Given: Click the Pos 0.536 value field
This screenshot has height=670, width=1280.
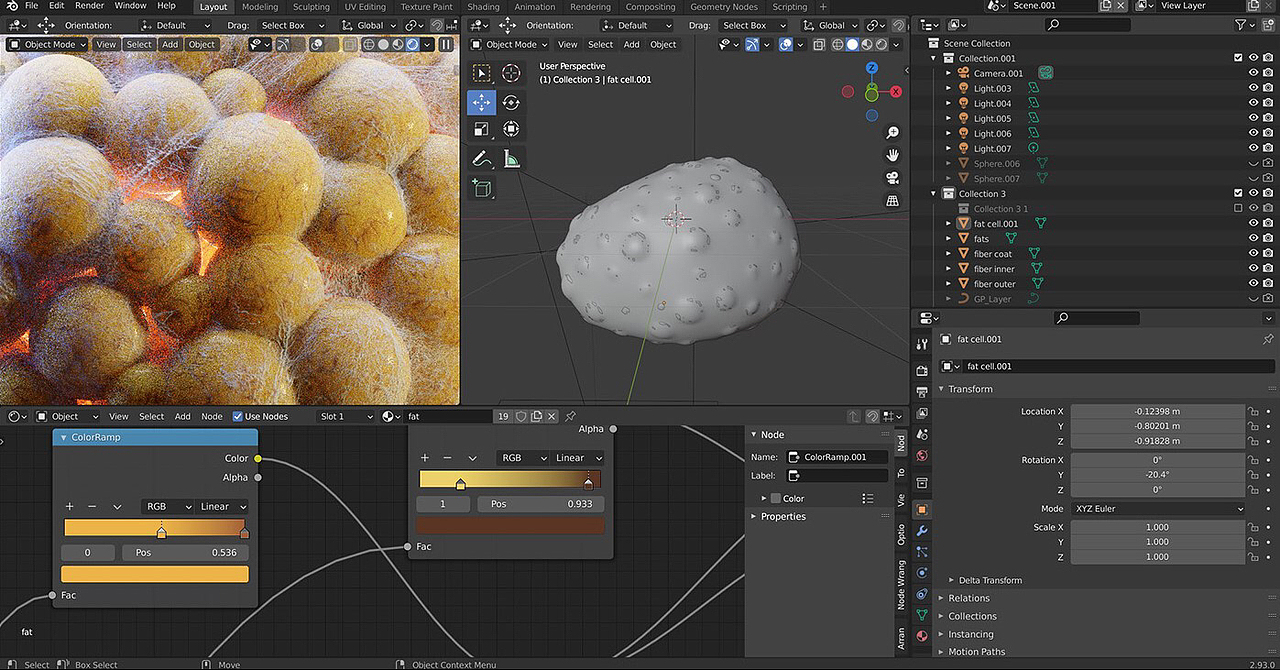Looking at the screenshot, I should tap(185, 552).
